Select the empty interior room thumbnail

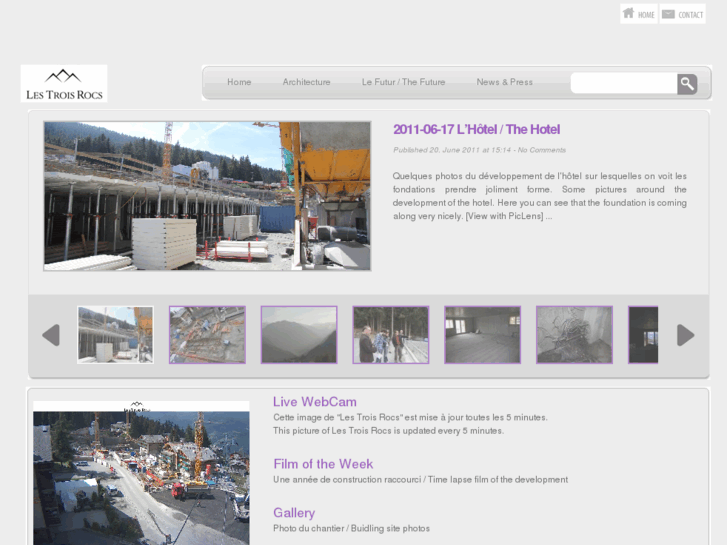coord(483,334)
